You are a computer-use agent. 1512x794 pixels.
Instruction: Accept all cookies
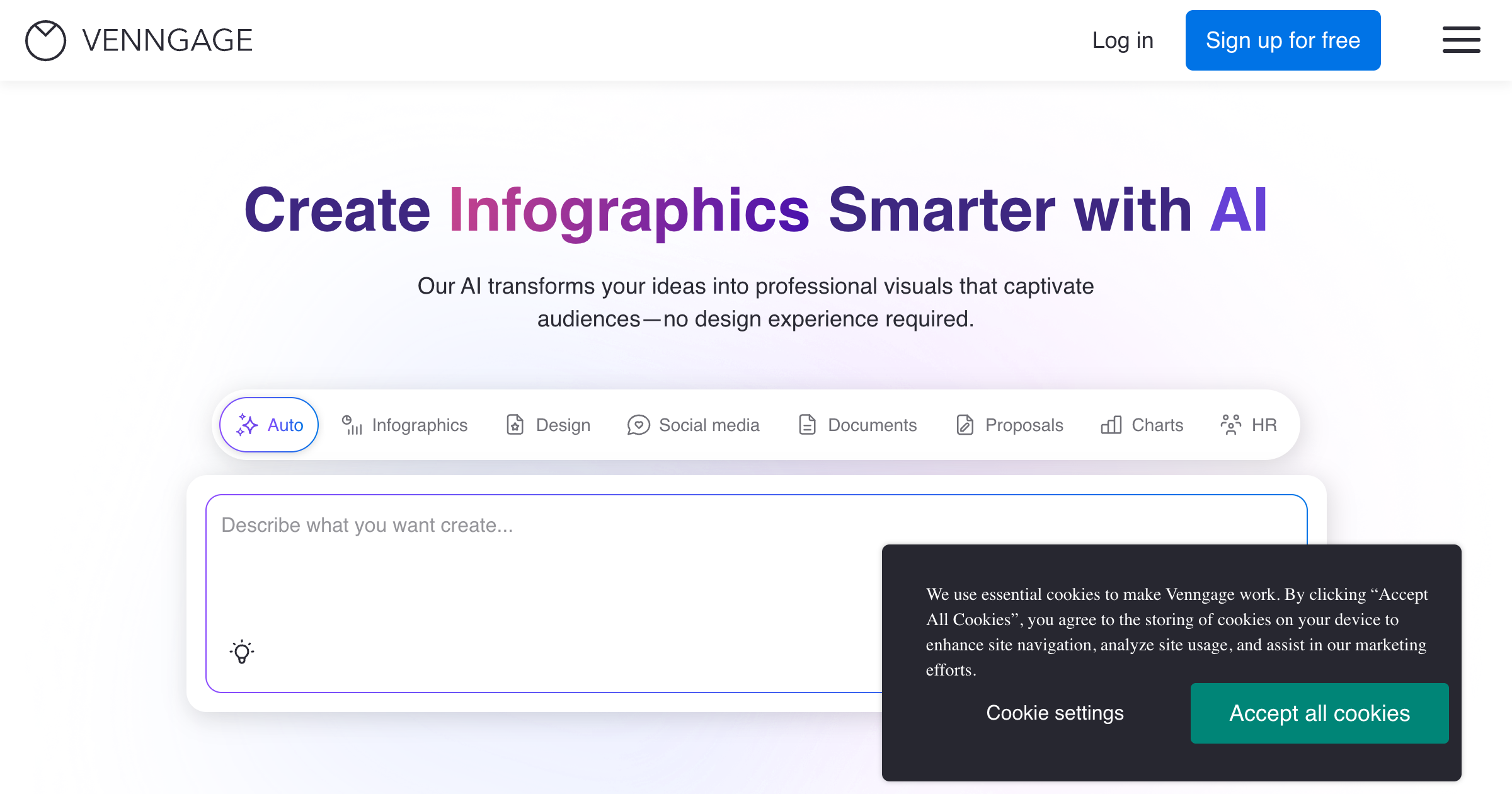coord(1319,713)
